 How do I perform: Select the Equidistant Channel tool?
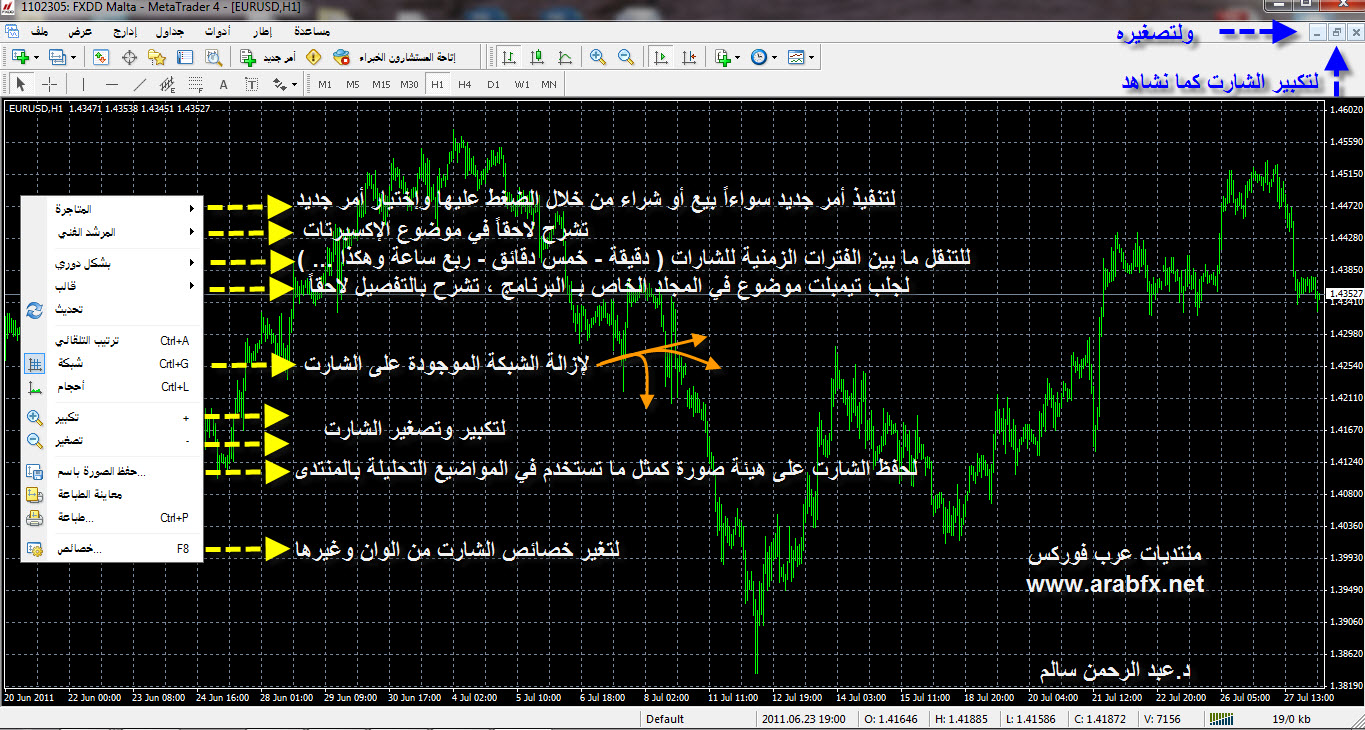pyautogui.click(x=167, y=84)
